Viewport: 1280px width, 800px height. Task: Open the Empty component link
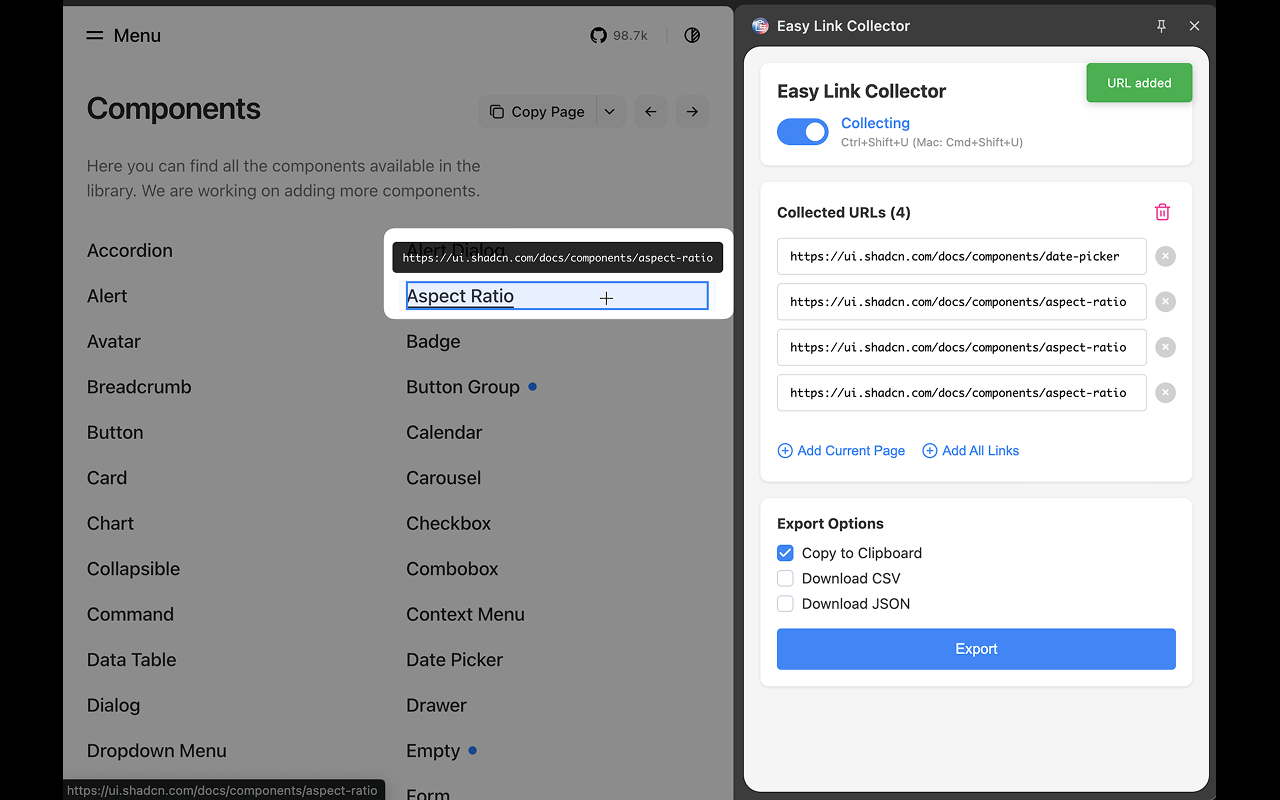pos(433,751)
